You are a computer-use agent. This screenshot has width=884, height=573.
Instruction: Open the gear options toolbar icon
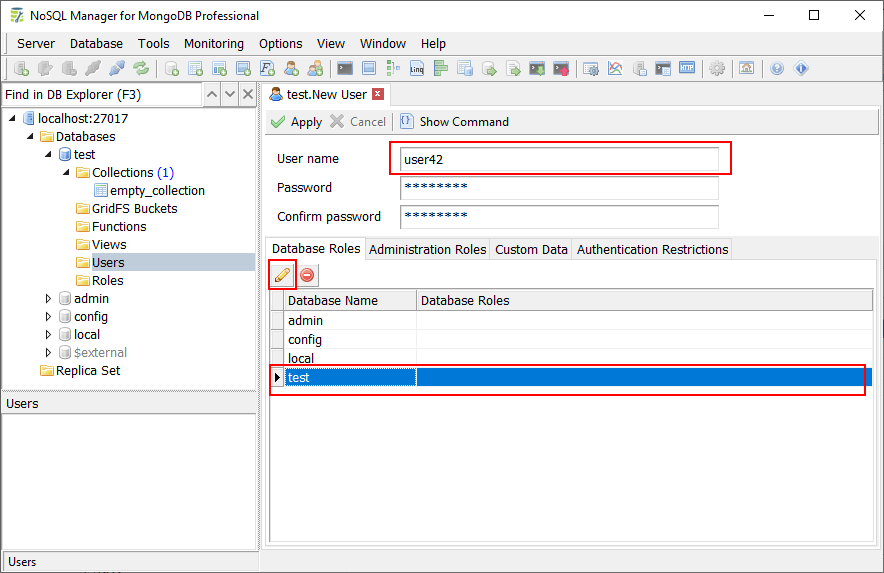pyautogui.click(x=717, y=69)
